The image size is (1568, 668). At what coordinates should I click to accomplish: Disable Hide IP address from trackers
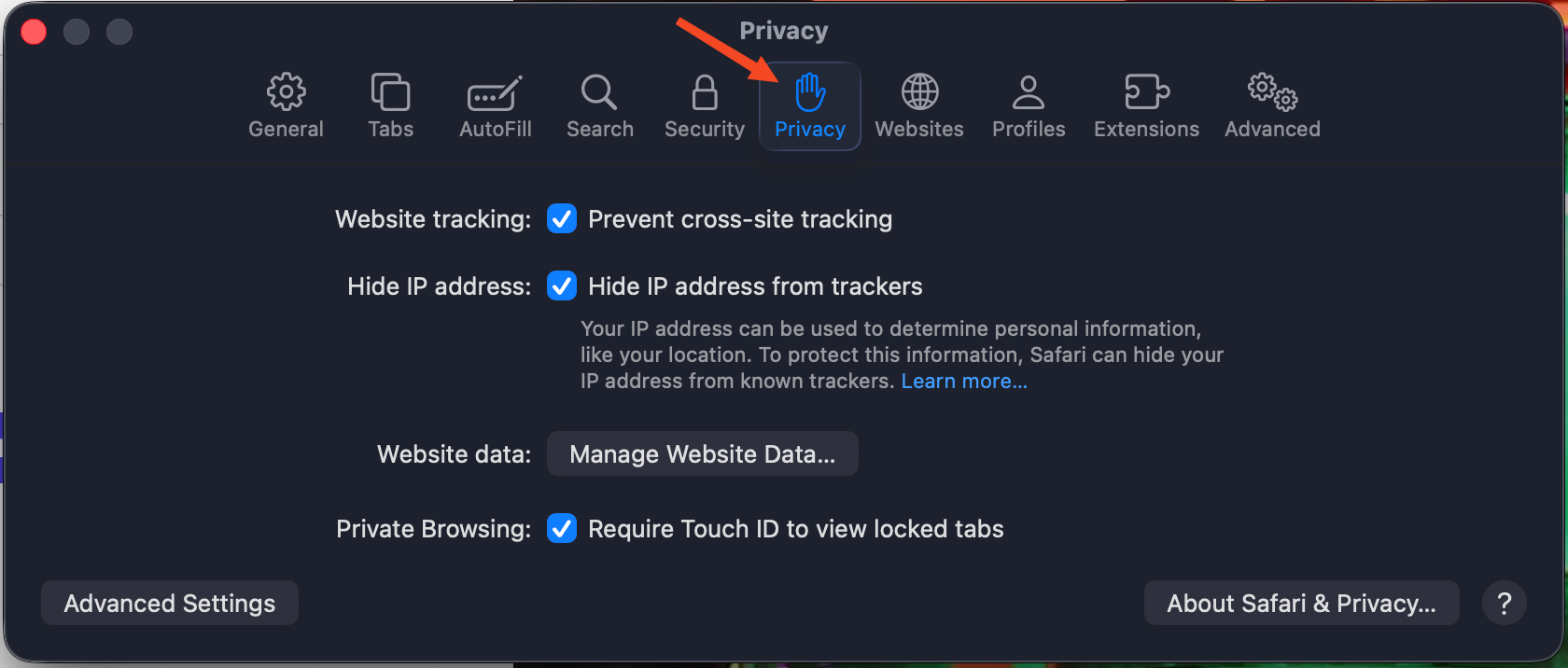point(562,286)
